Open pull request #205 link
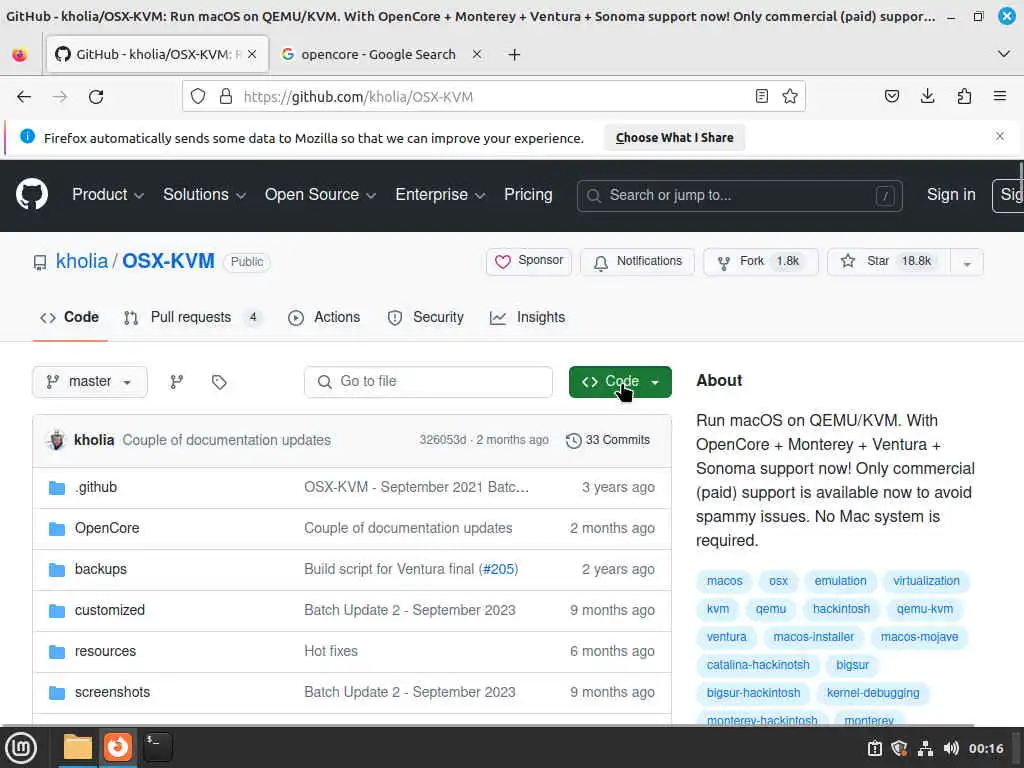Screen dimensions: 1024x768 pyautogui.click(x=499, y=569)
